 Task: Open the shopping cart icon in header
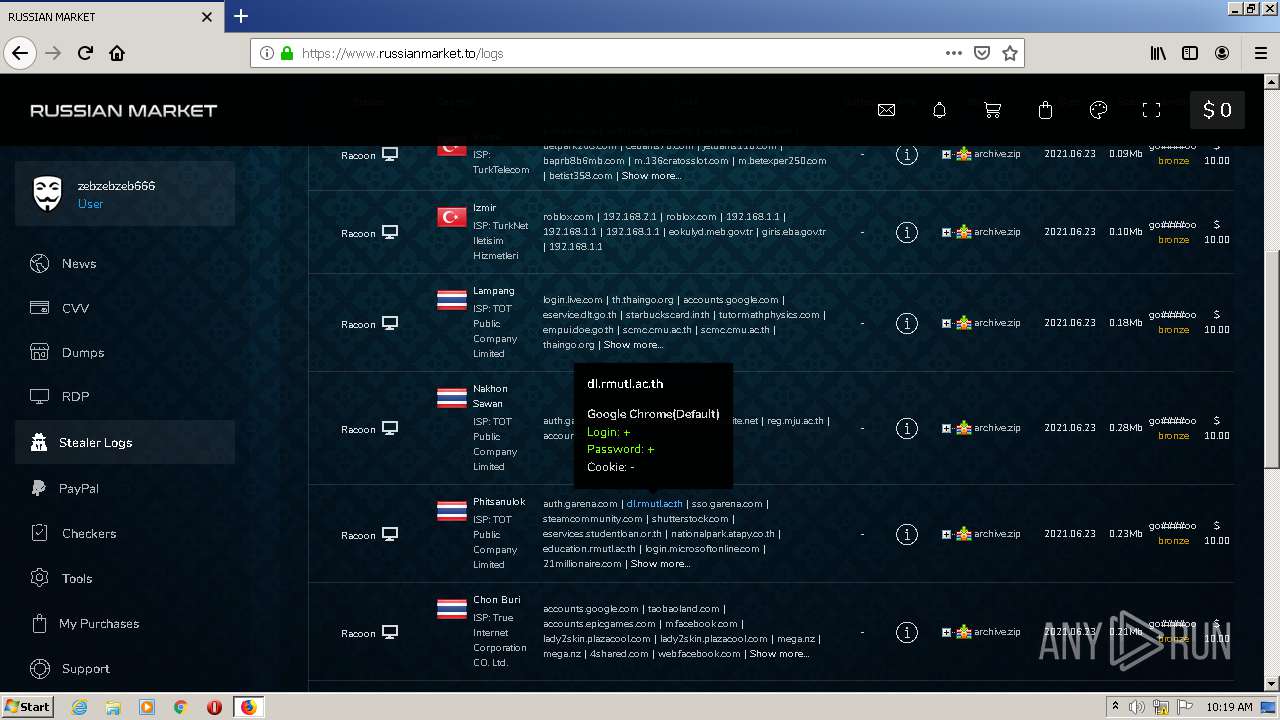coord(992,110)
